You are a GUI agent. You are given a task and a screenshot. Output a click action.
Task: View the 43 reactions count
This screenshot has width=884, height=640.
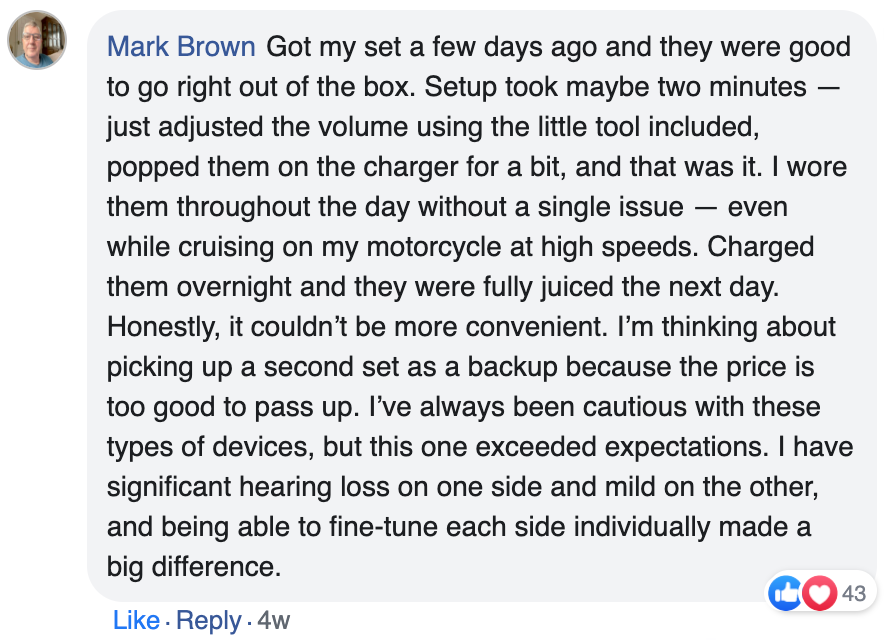coord(854,594)
